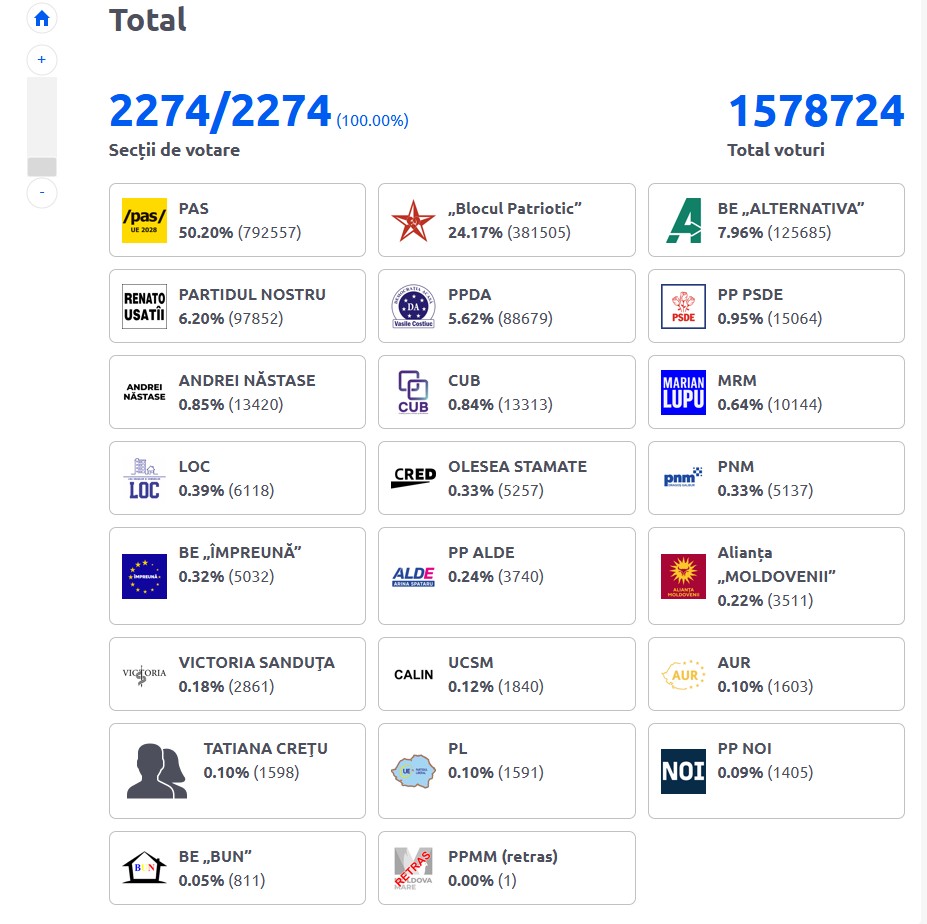Click the Secții de votare label
The width and height of the screenshot is (927, 924).
pos(174,150)
